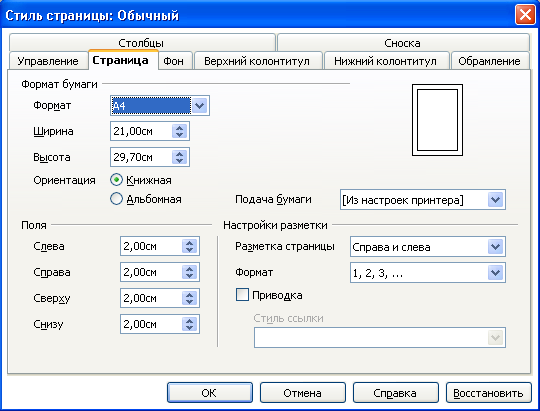Screen dimensions: 540x411
Task: Close the page style dialog window
Action: (525, 15)
